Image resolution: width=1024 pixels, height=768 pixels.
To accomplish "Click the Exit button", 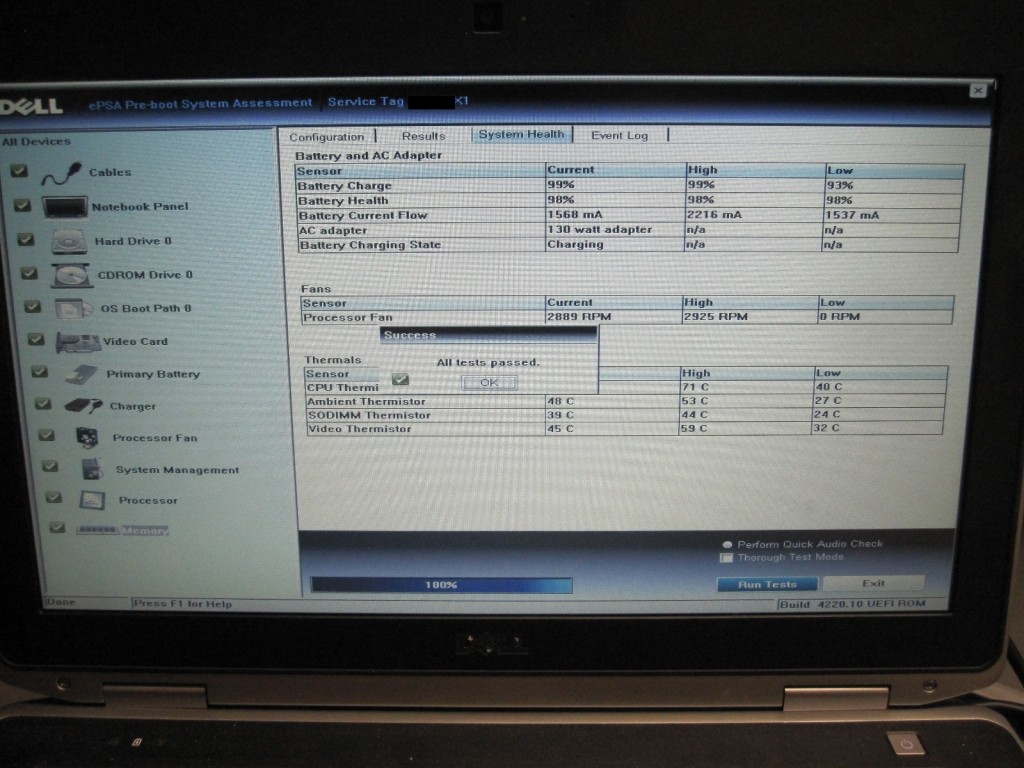I will pyautogui.click(x=873, y=583).
